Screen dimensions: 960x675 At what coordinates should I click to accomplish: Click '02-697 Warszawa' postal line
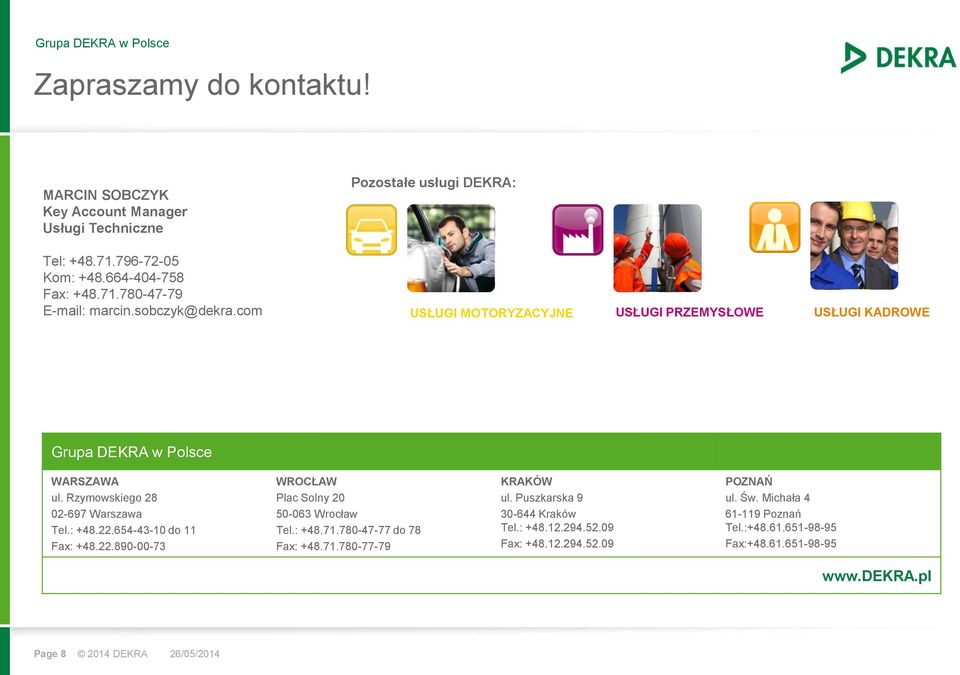click(x=96, y=514)
